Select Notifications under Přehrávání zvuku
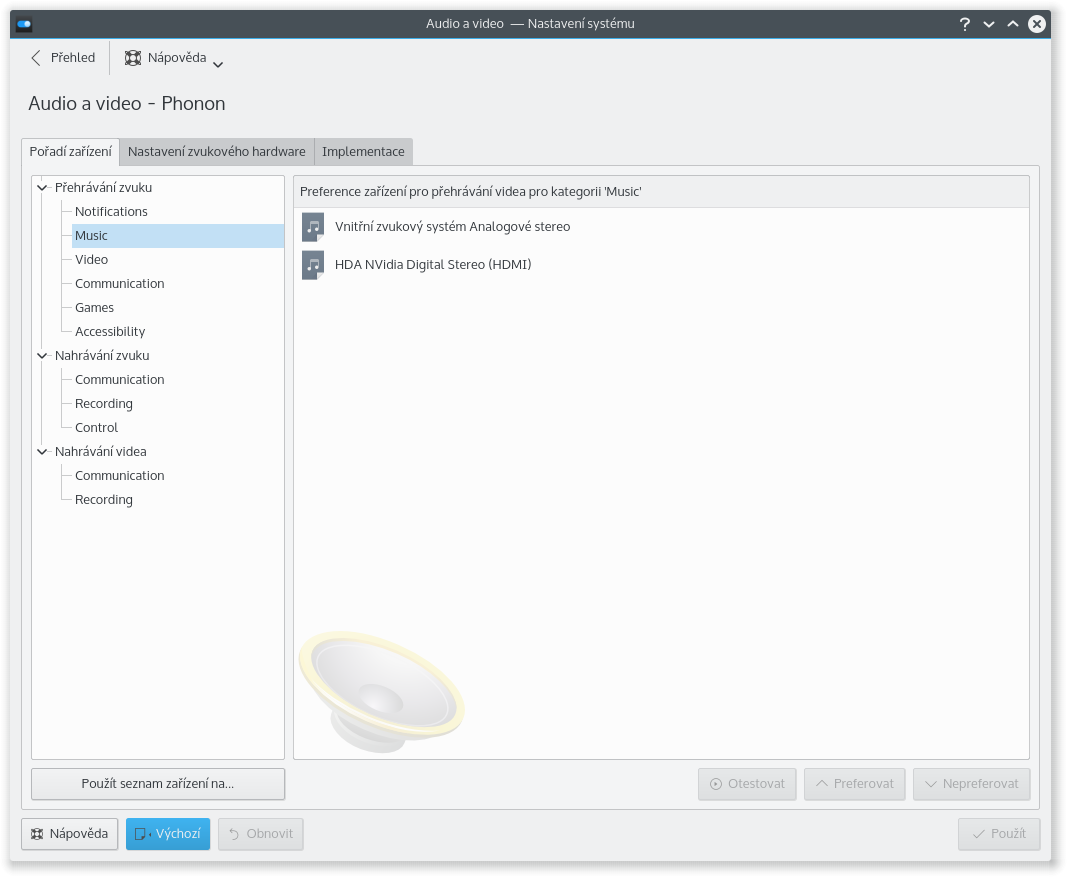 (111, 211)
